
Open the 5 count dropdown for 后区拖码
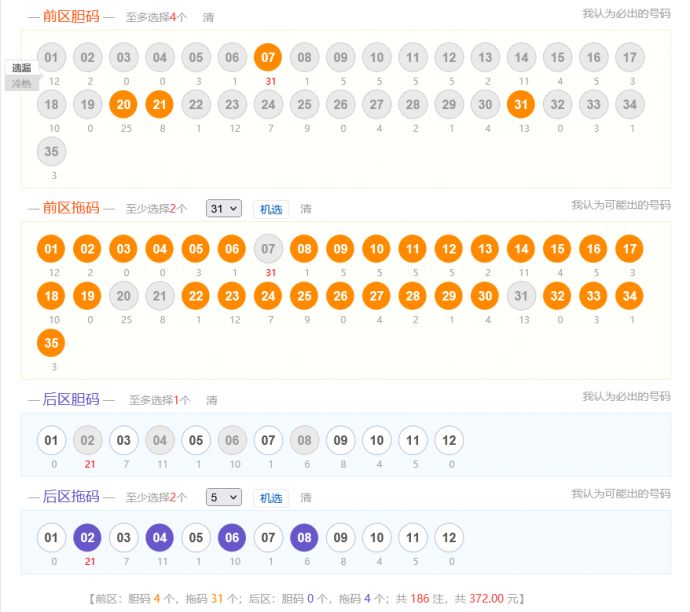pyautogui.click(x=224, y=497)
